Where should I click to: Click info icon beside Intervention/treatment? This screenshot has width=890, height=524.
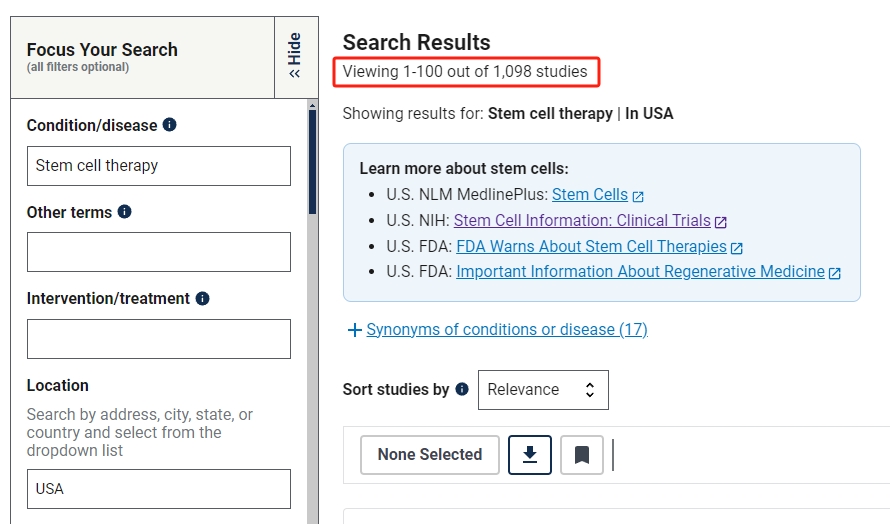203,298
